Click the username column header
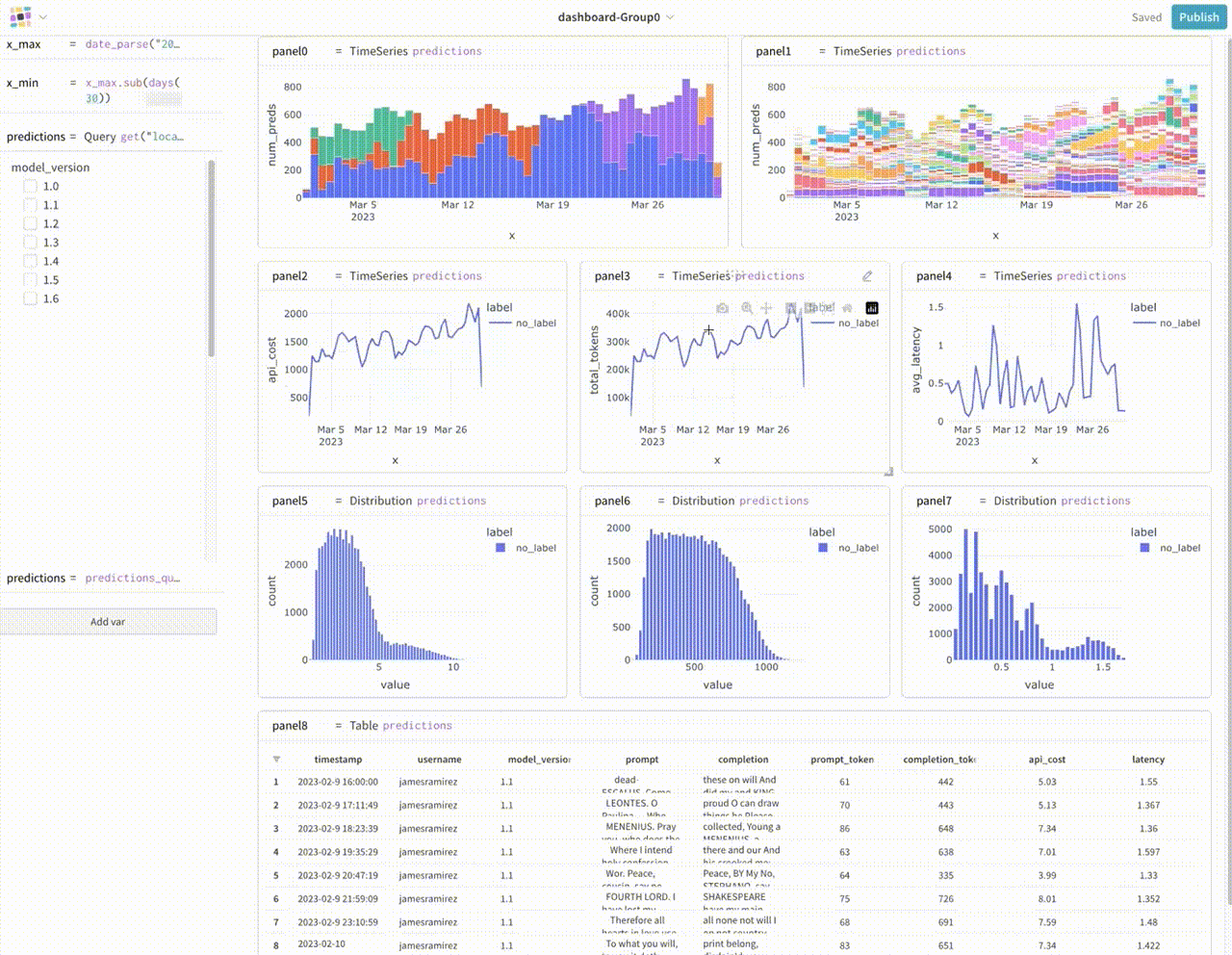This screenshot has width=1232, height=955. point(439,760)
